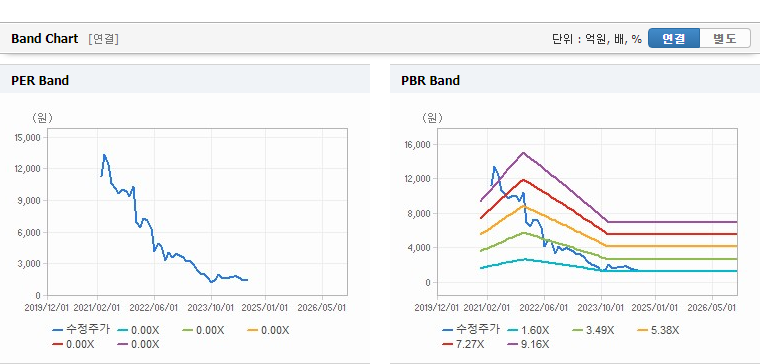760x364 pixels.
Task: Toggle 수정주가 series in PBR Band legend
Action: coord(471,330)
